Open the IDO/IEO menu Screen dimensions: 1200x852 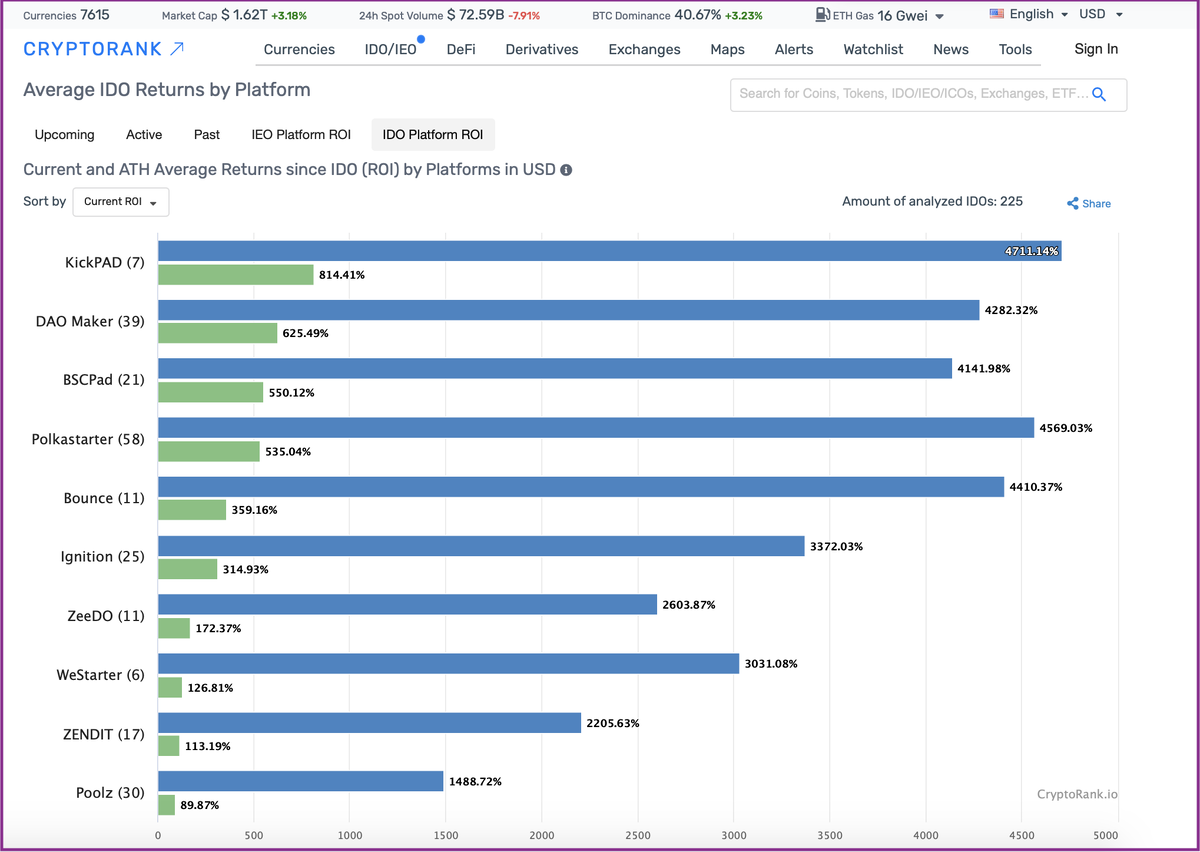coord(390,49)
